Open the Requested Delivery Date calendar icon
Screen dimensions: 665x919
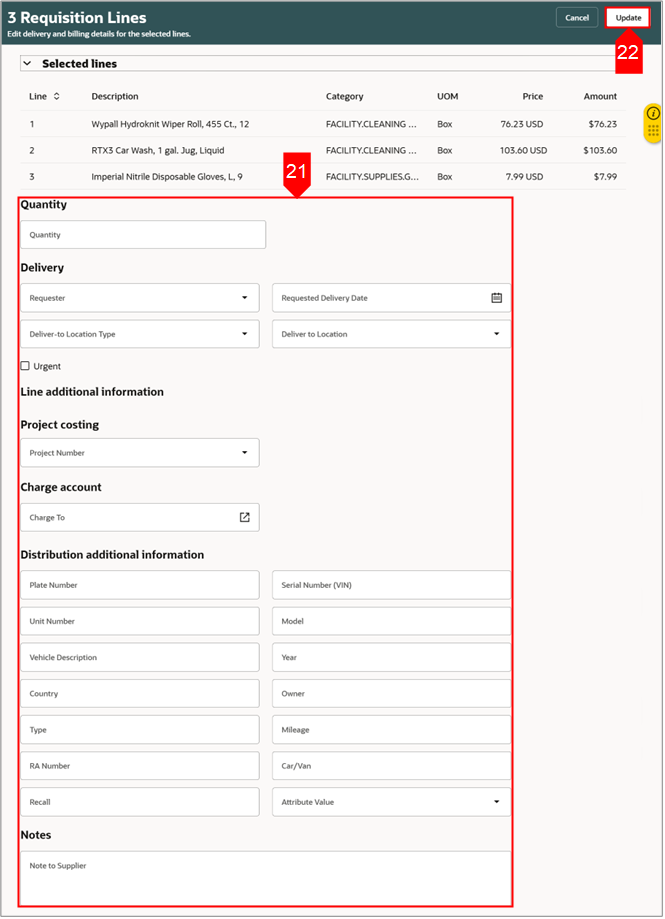tap(496, 298)
